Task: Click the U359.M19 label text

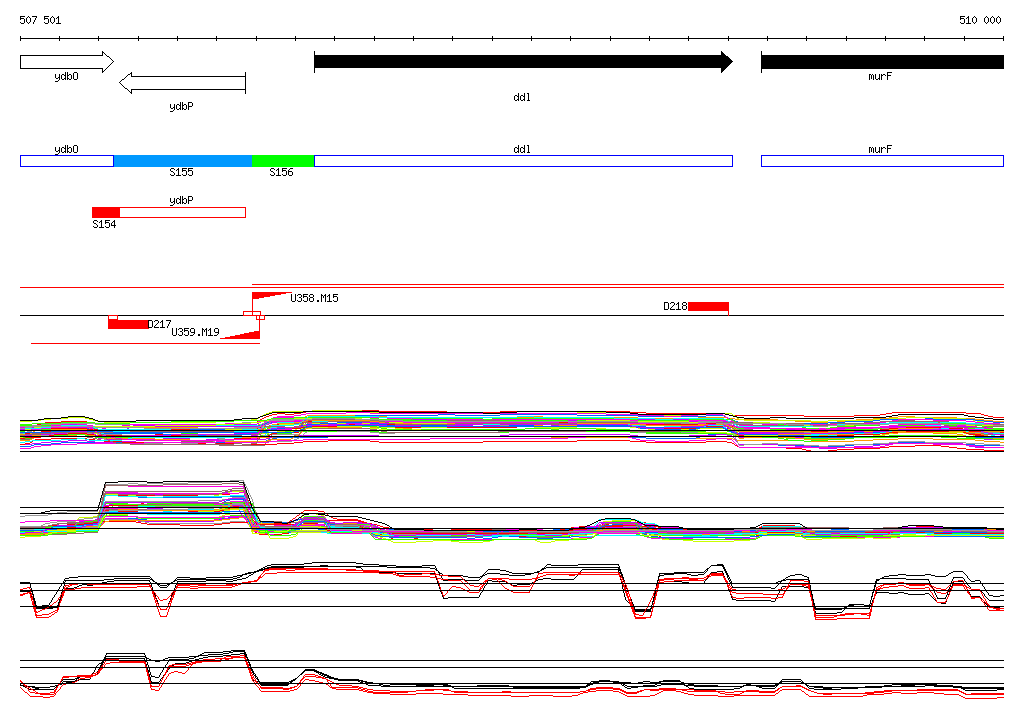Action: click(195, 332)
